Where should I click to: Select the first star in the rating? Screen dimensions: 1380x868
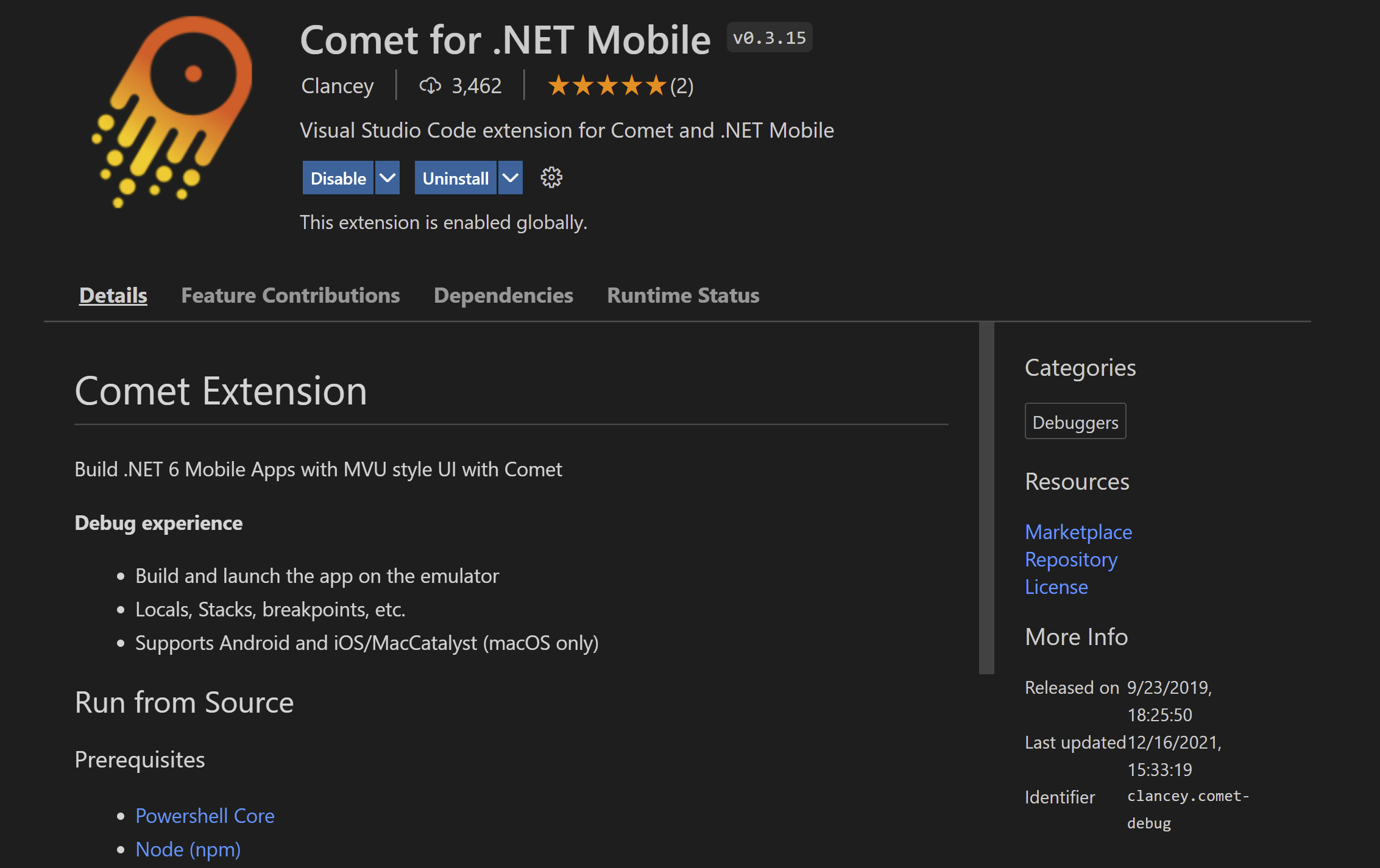point(559,85)
